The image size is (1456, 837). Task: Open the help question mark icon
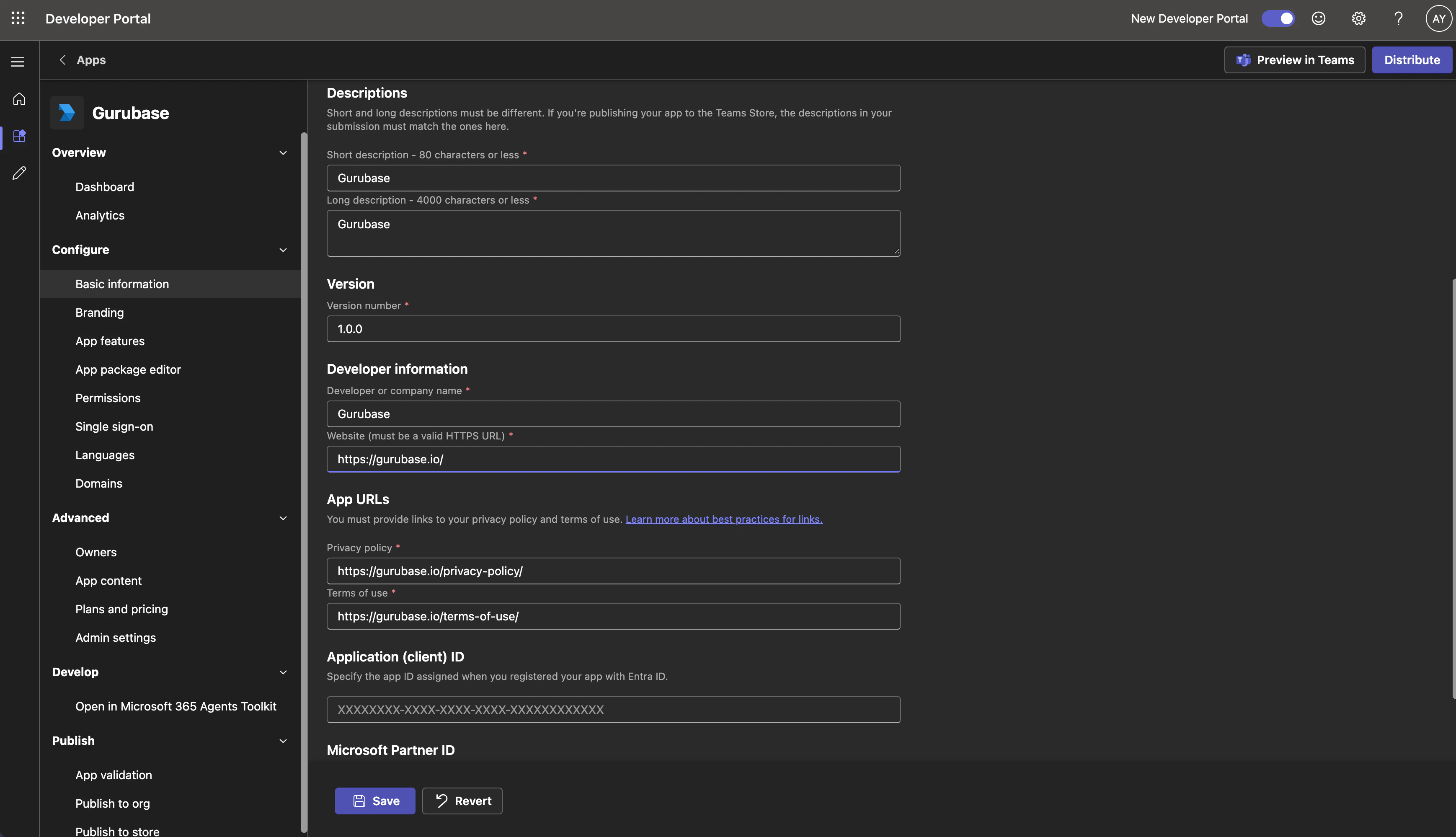point(1398,18)
